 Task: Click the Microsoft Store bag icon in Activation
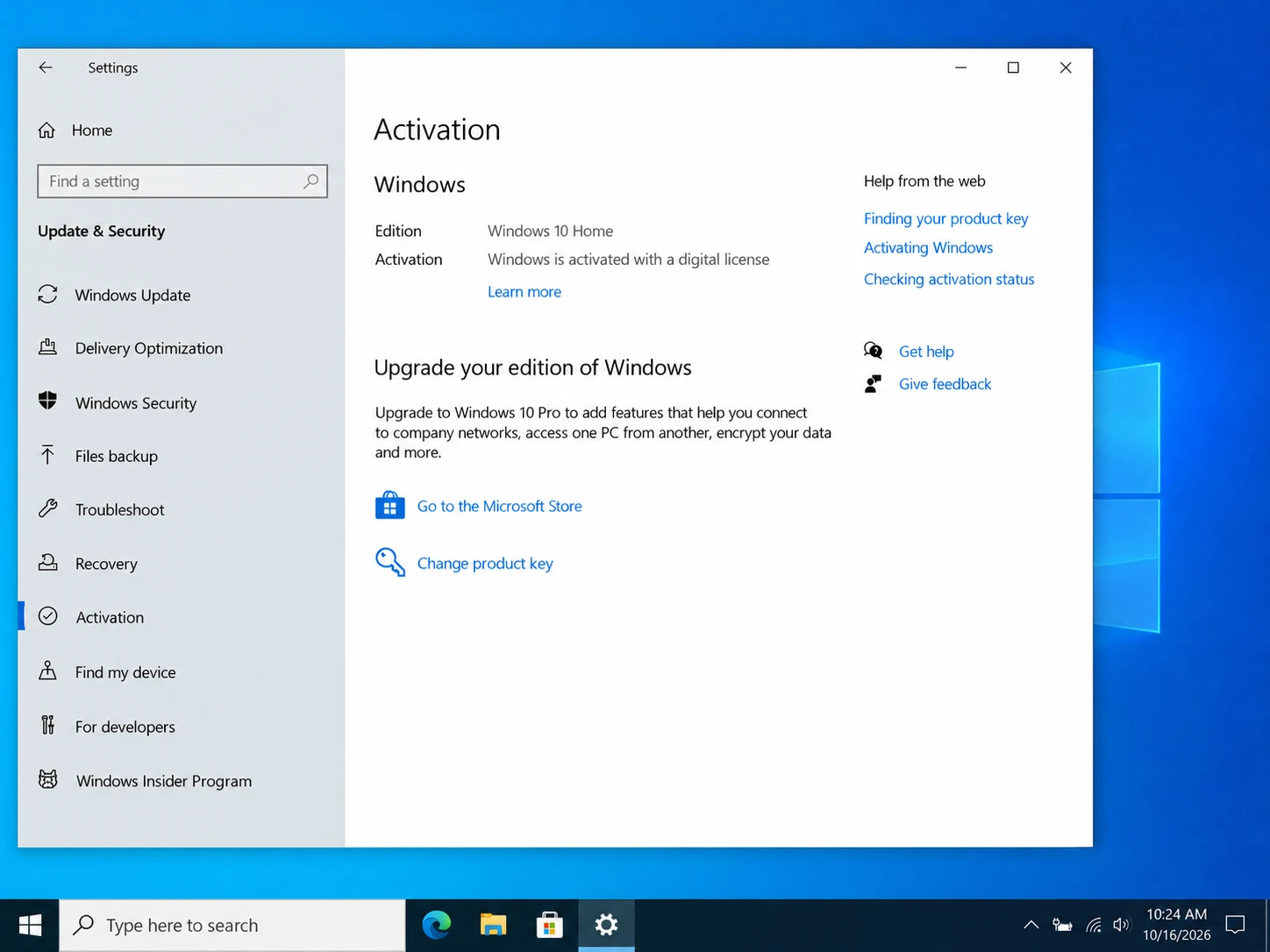point(390,506)
